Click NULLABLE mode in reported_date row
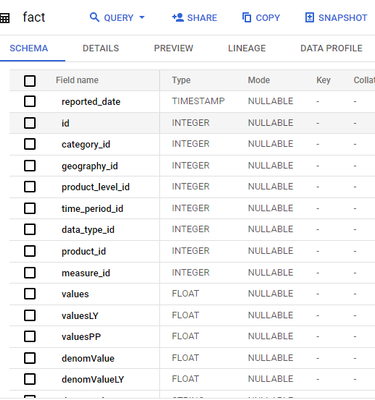 [270, 101]
